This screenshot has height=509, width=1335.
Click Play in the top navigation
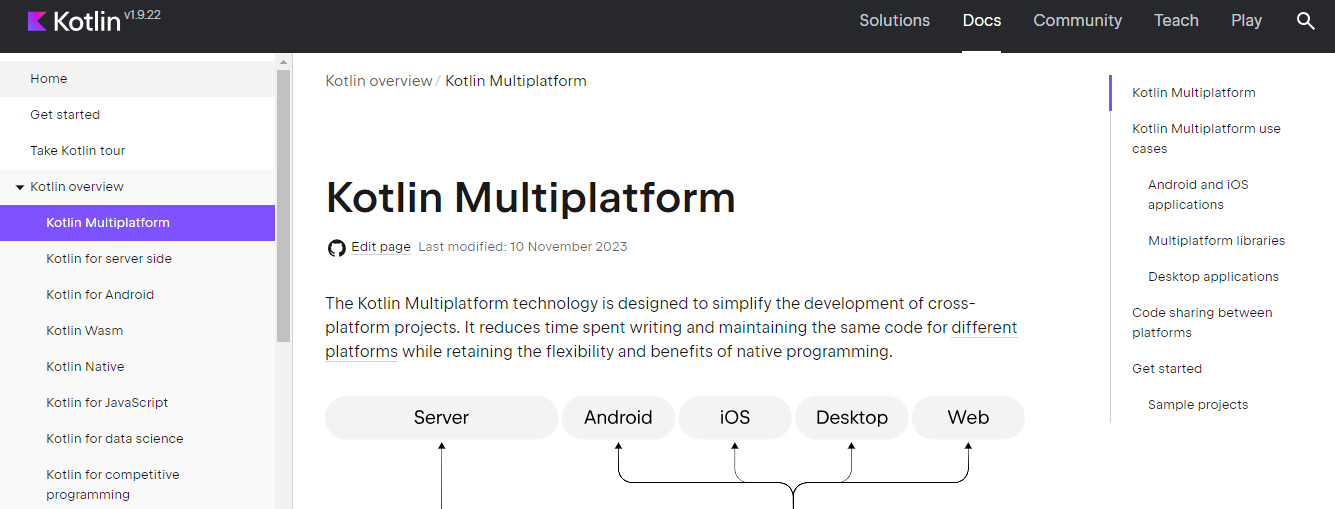point(1246,21)
